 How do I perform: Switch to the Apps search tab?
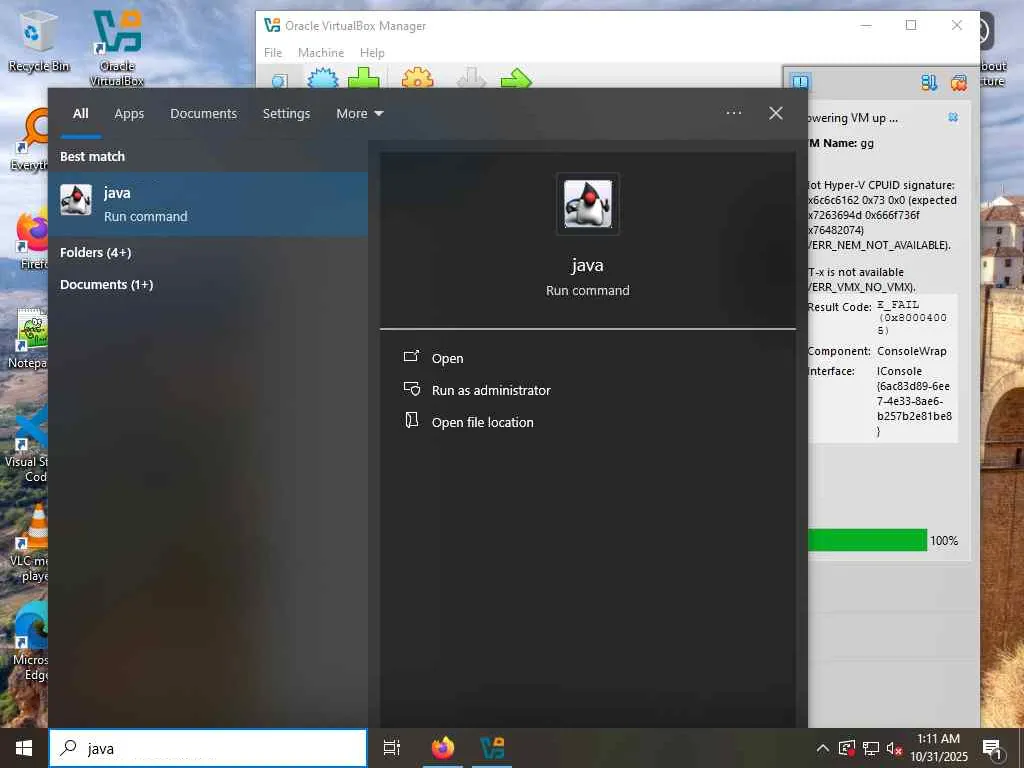pyautogui.click(x=129, y=114)
